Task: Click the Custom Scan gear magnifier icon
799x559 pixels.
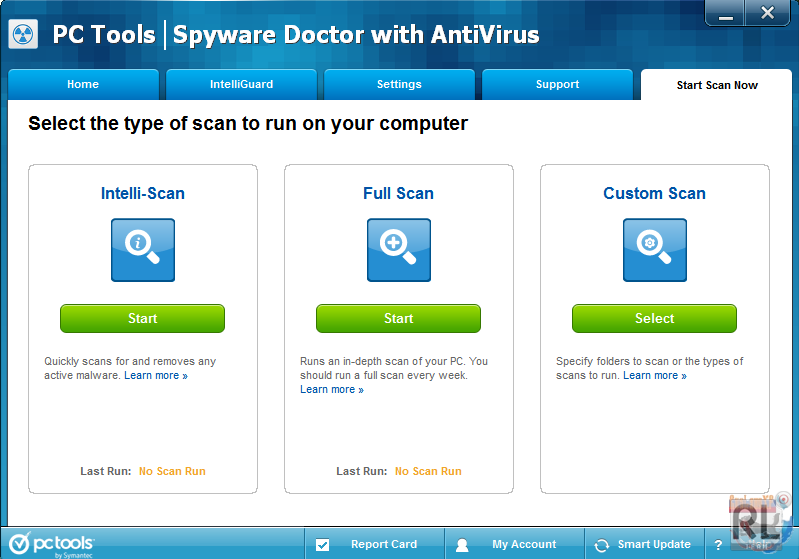Action: [x=654, y=250]
